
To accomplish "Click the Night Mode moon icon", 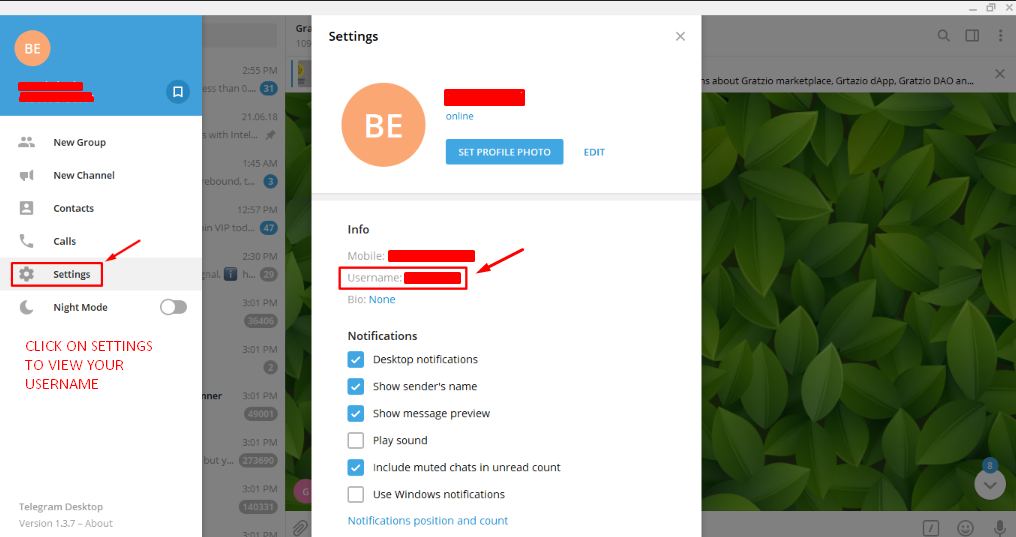I will [x=27, y=307].
